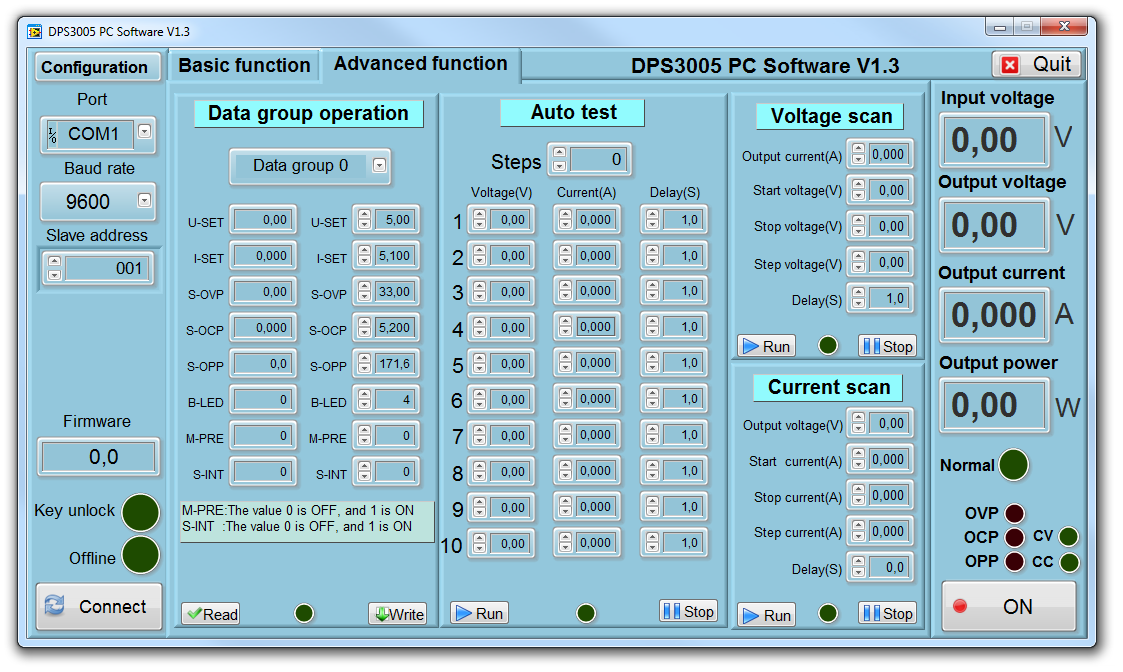This screenshot has height=672, width=1123.
Task: Click the app icon in title bar
Action: click(34, 32)
